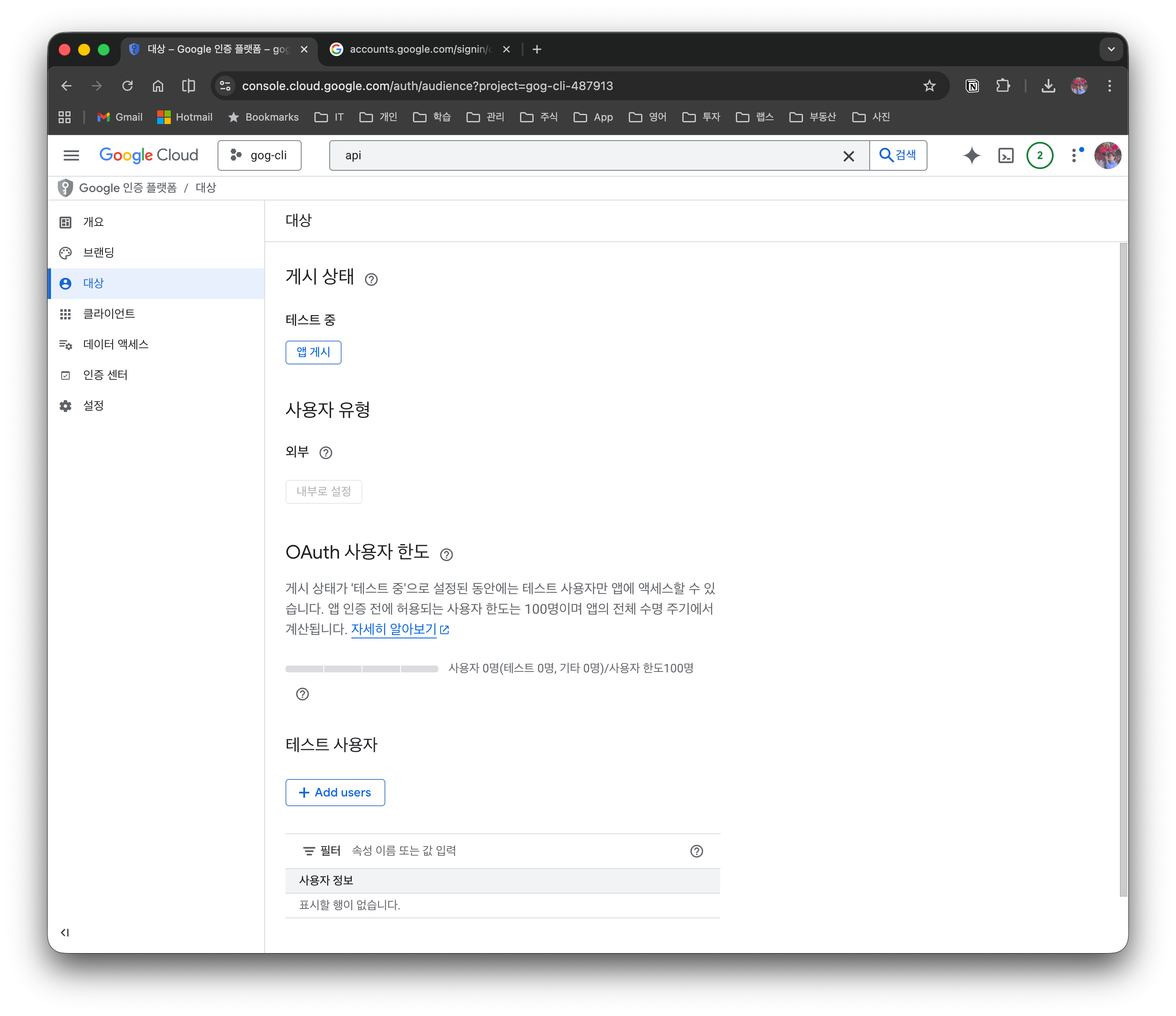Toggle the bookmark star in address bar
Viewport: 1176px width, 1016px height.
(929, 86)
